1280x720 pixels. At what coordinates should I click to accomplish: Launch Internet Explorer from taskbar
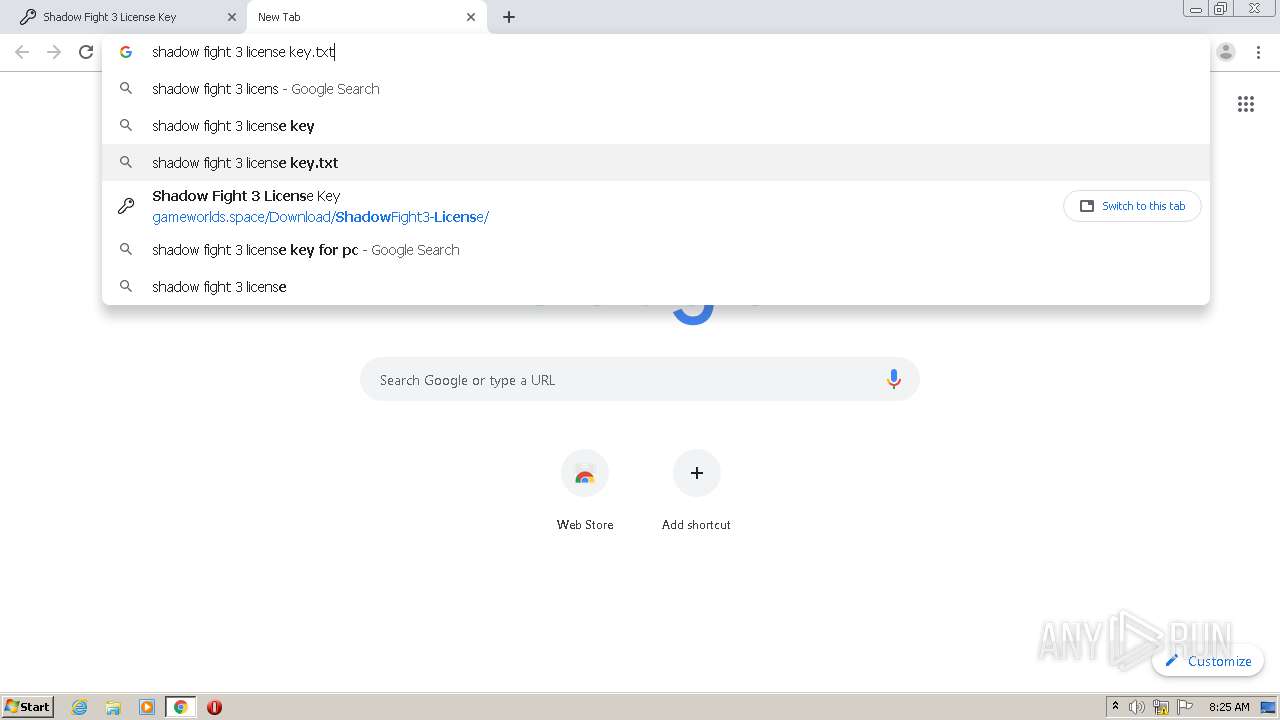pyautogui.click(x=80, y=707)
